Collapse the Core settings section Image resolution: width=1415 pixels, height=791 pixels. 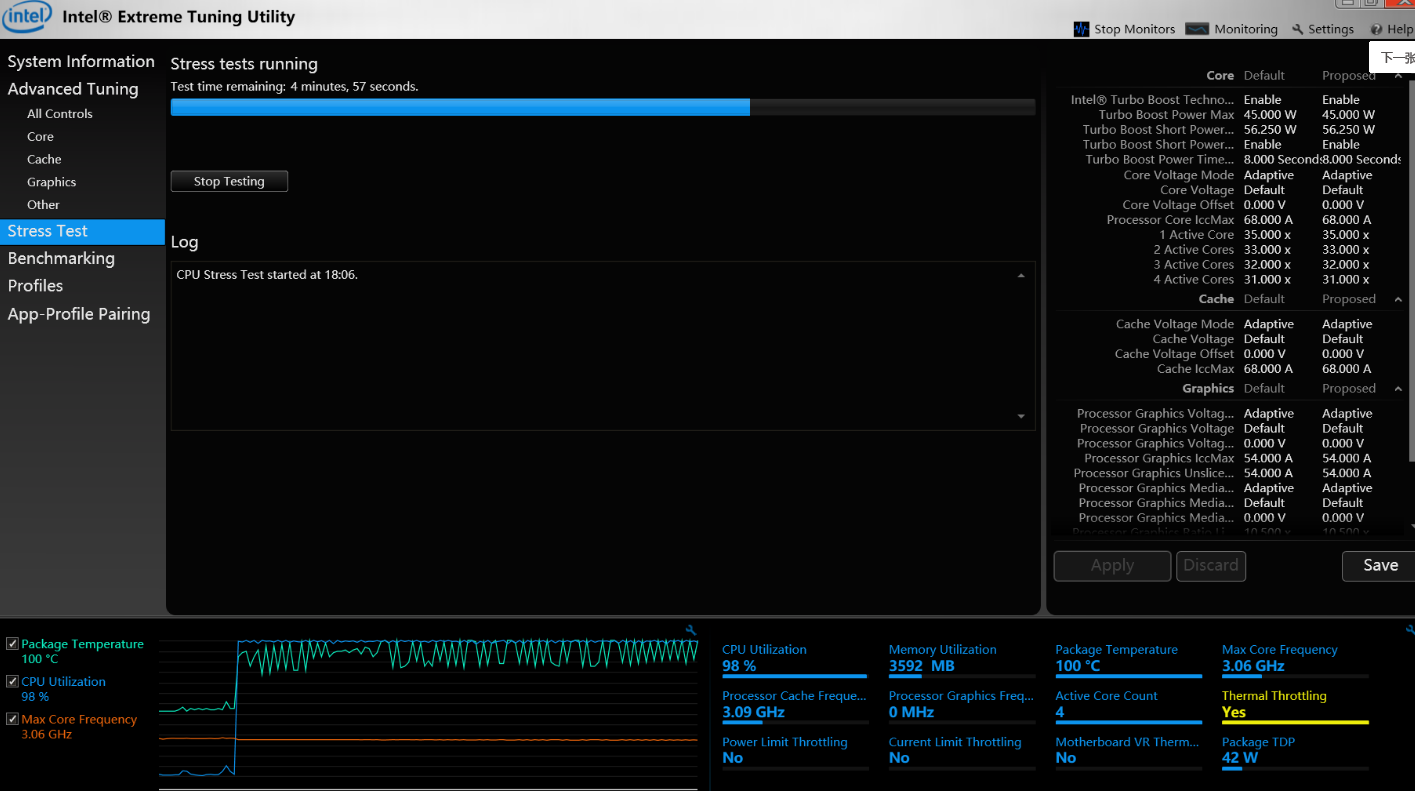click(x=1398, y=76)
